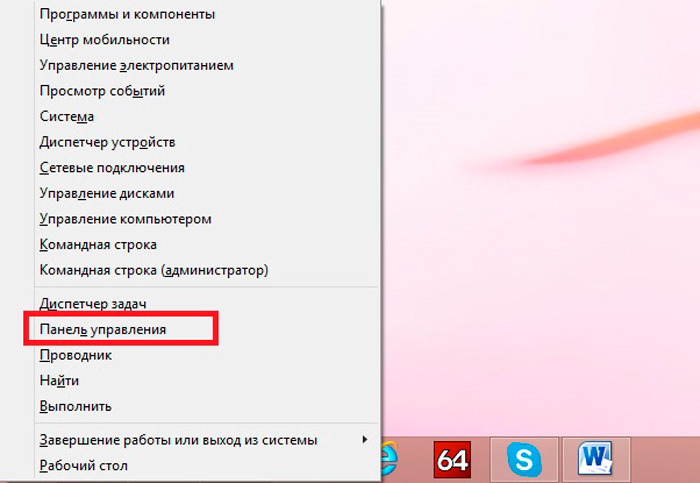Open the Выполнить dialog entry
The height and width of the screenshot is (483, 700).
pyautogui.click(x=75, y=407)
